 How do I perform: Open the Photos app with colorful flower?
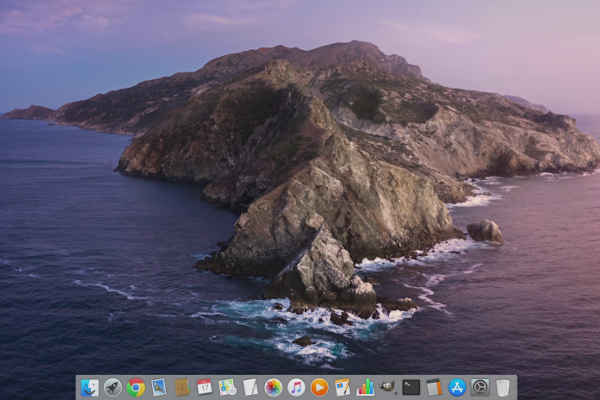coord(273,388)
